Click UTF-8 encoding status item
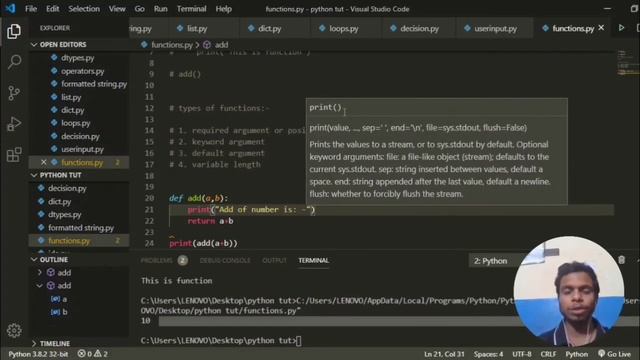 pos(522,354)
